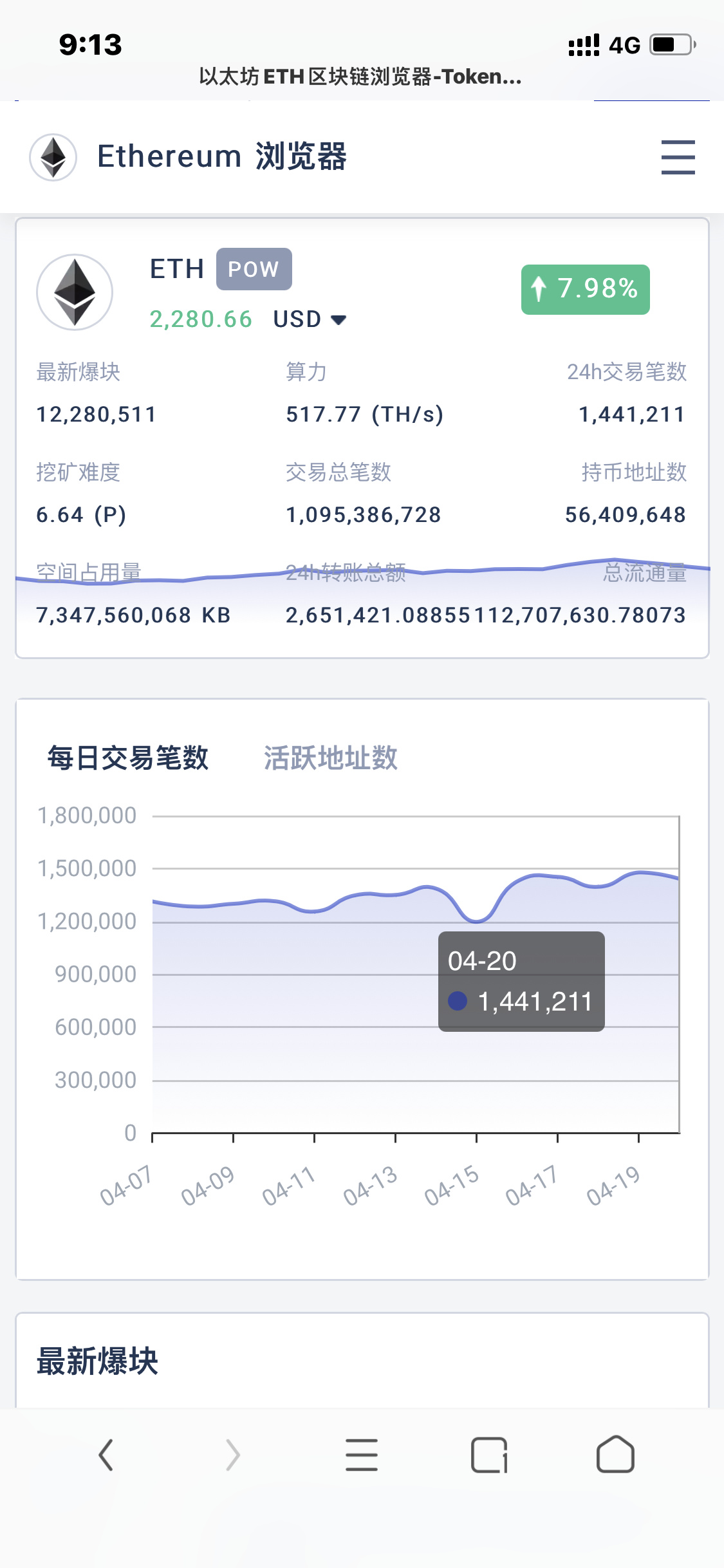Tap the green 7.98% change badge

[x=586, y=289]
